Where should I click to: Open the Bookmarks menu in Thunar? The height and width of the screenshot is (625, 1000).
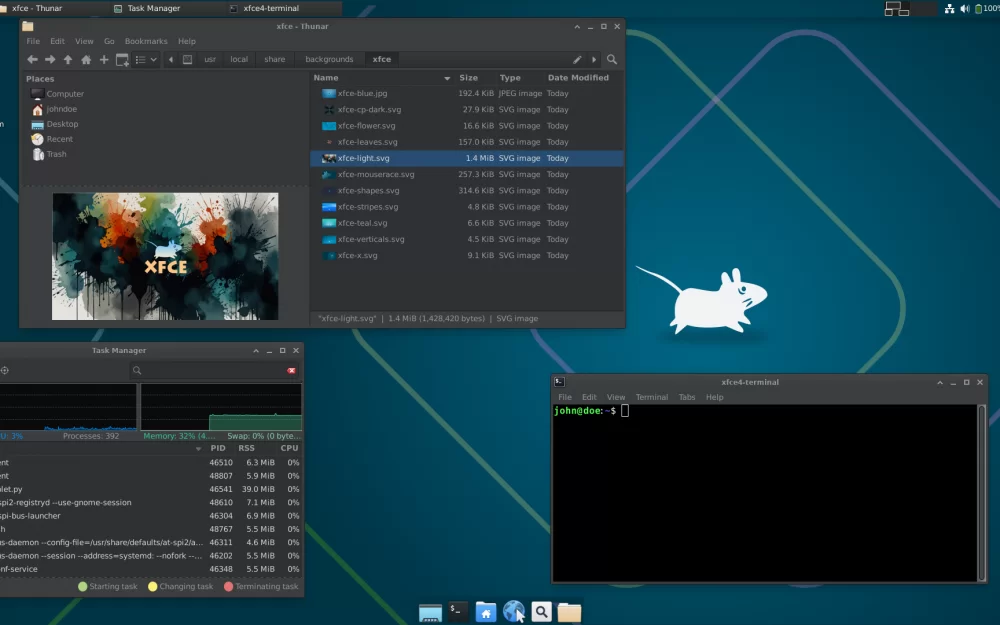[145, 41]
